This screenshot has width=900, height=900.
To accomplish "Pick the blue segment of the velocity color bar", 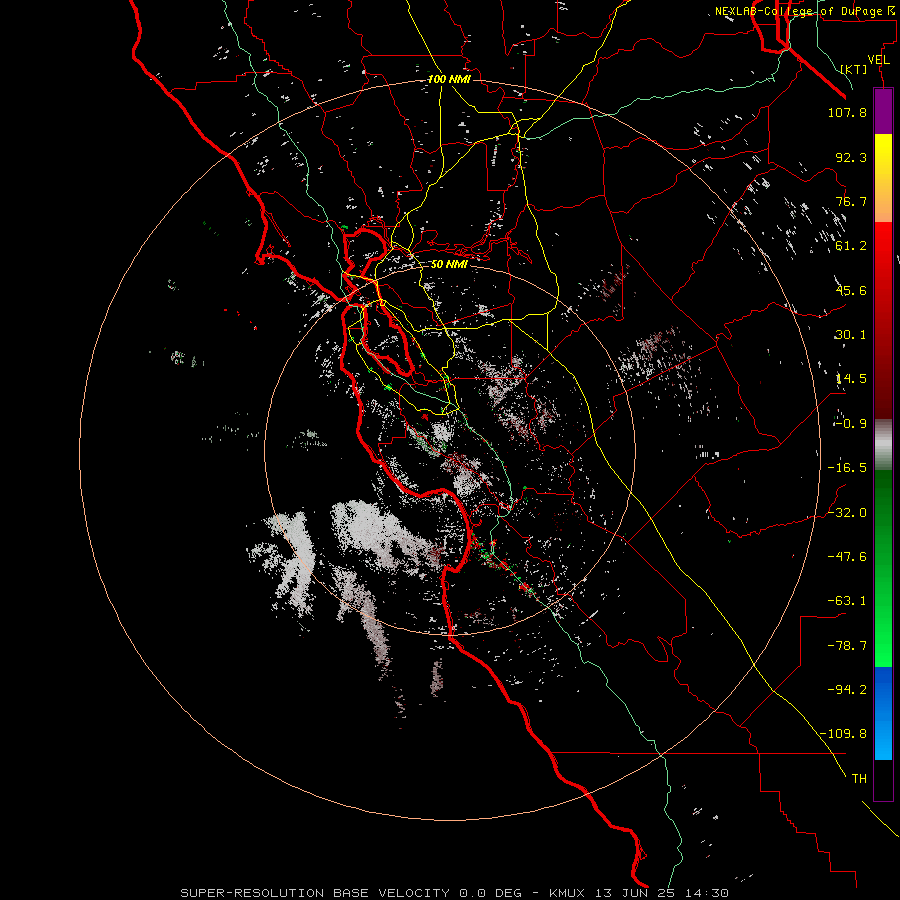I will (x=883, y=713).
